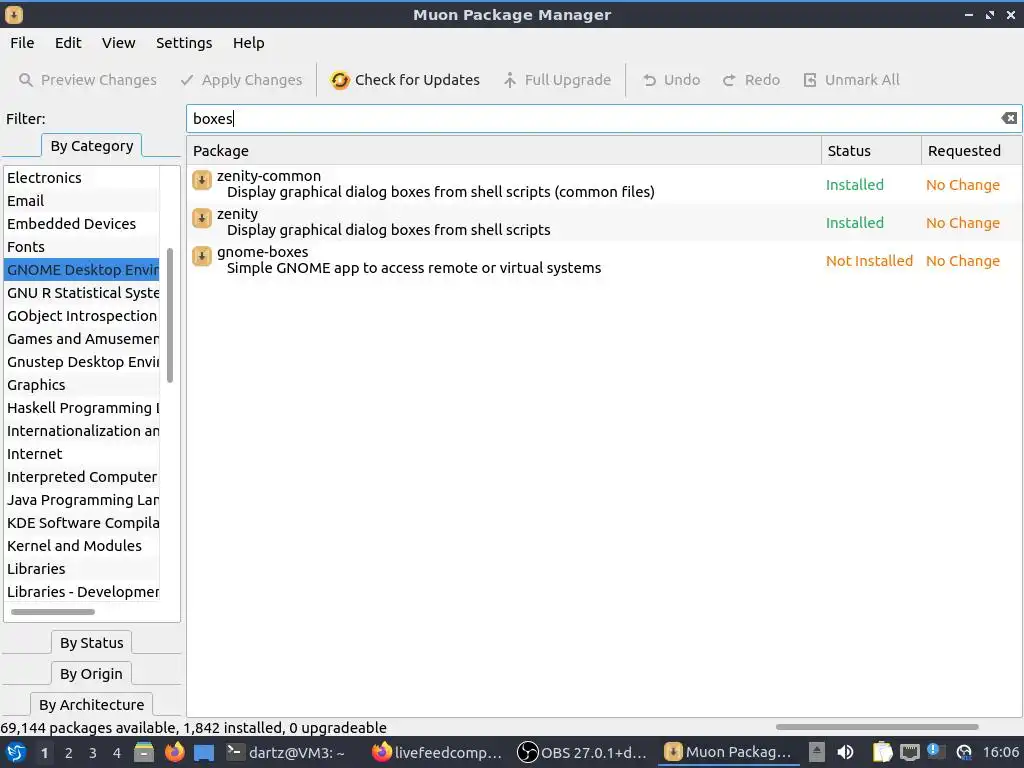Click Unmark All in the toolbar

point(851,80)
